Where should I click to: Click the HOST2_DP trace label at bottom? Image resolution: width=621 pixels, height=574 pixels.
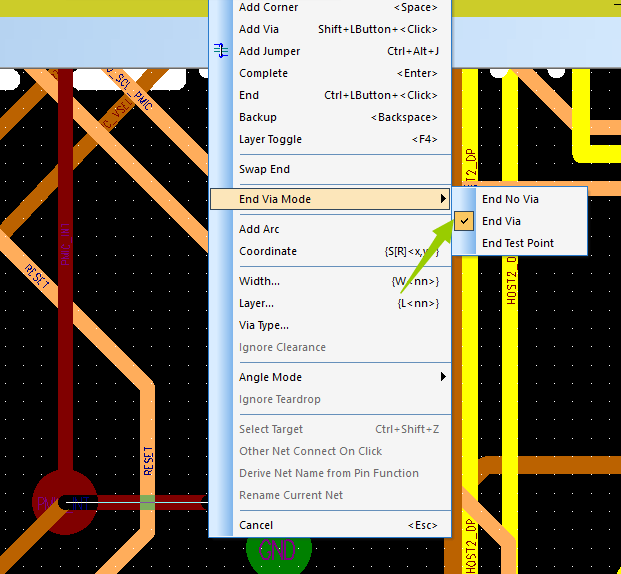point(471,546)
